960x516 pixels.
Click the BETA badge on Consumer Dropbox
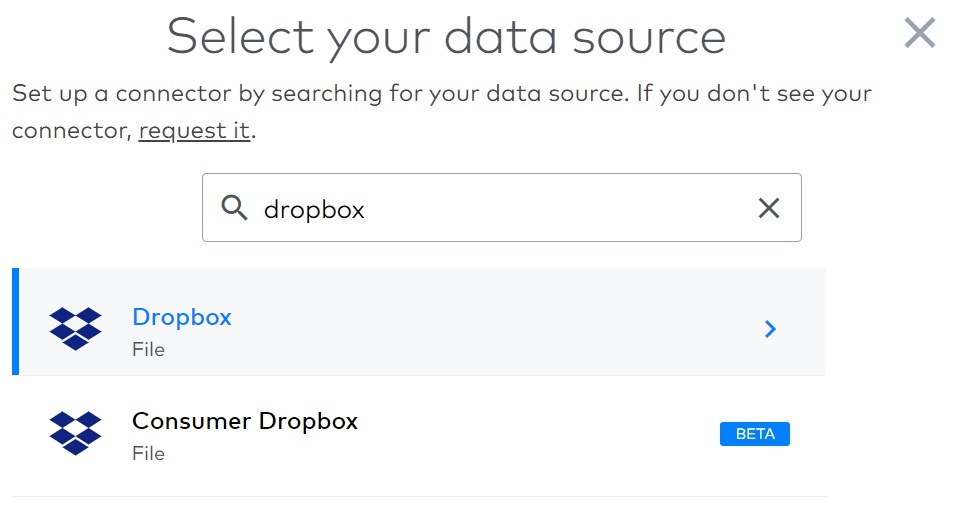(754, 434)
